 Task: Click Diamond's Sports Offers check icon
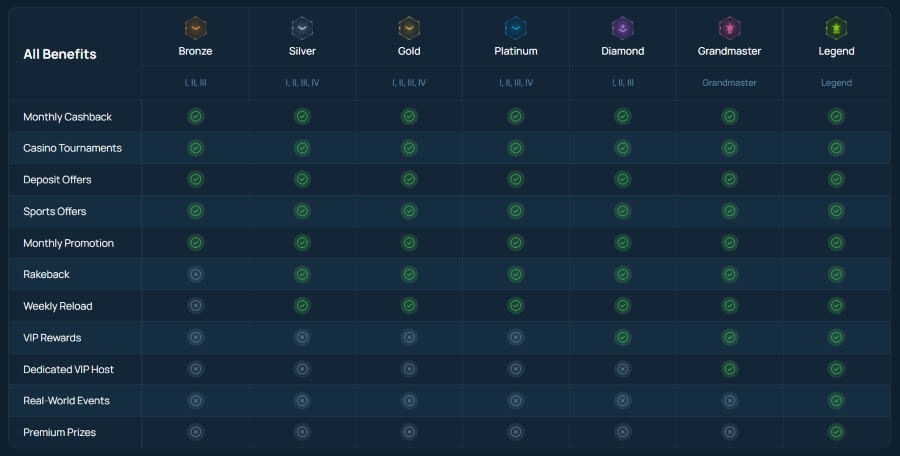pyautogui.click(x=623, y=211)
